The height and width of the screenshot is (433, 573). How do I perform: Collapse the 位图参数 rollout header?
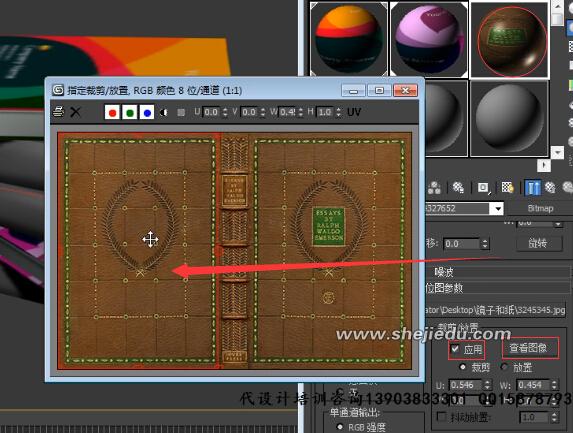click(x=498, y=288)
